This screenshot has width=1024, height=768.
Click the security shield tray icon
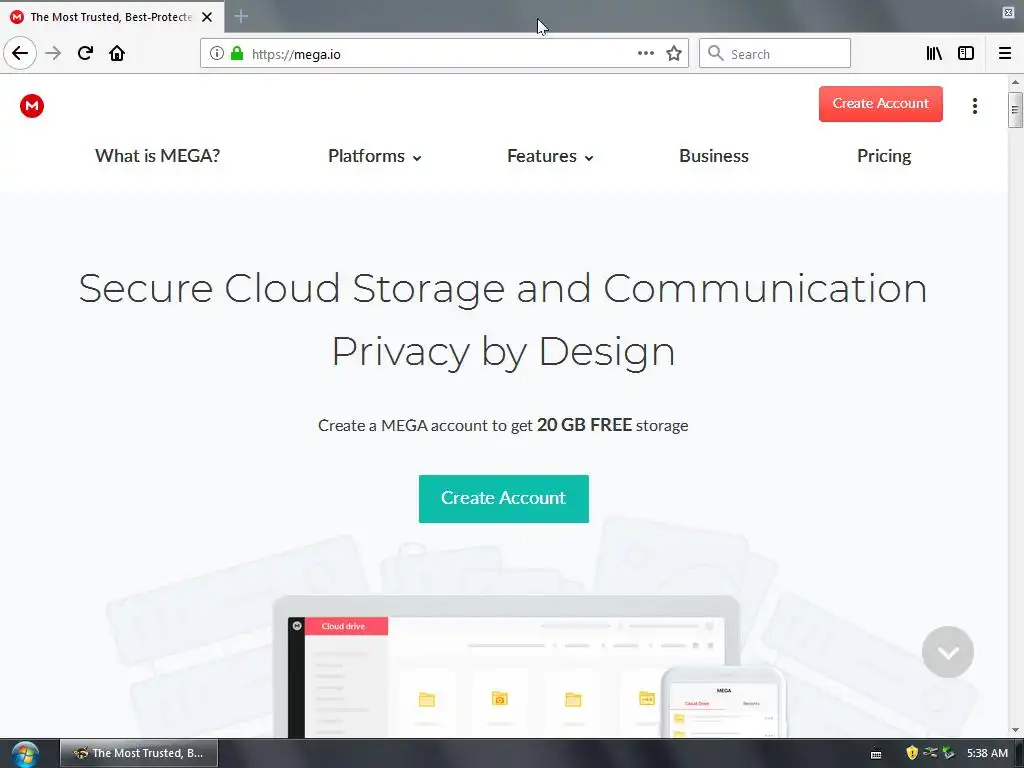click(912, 753)
